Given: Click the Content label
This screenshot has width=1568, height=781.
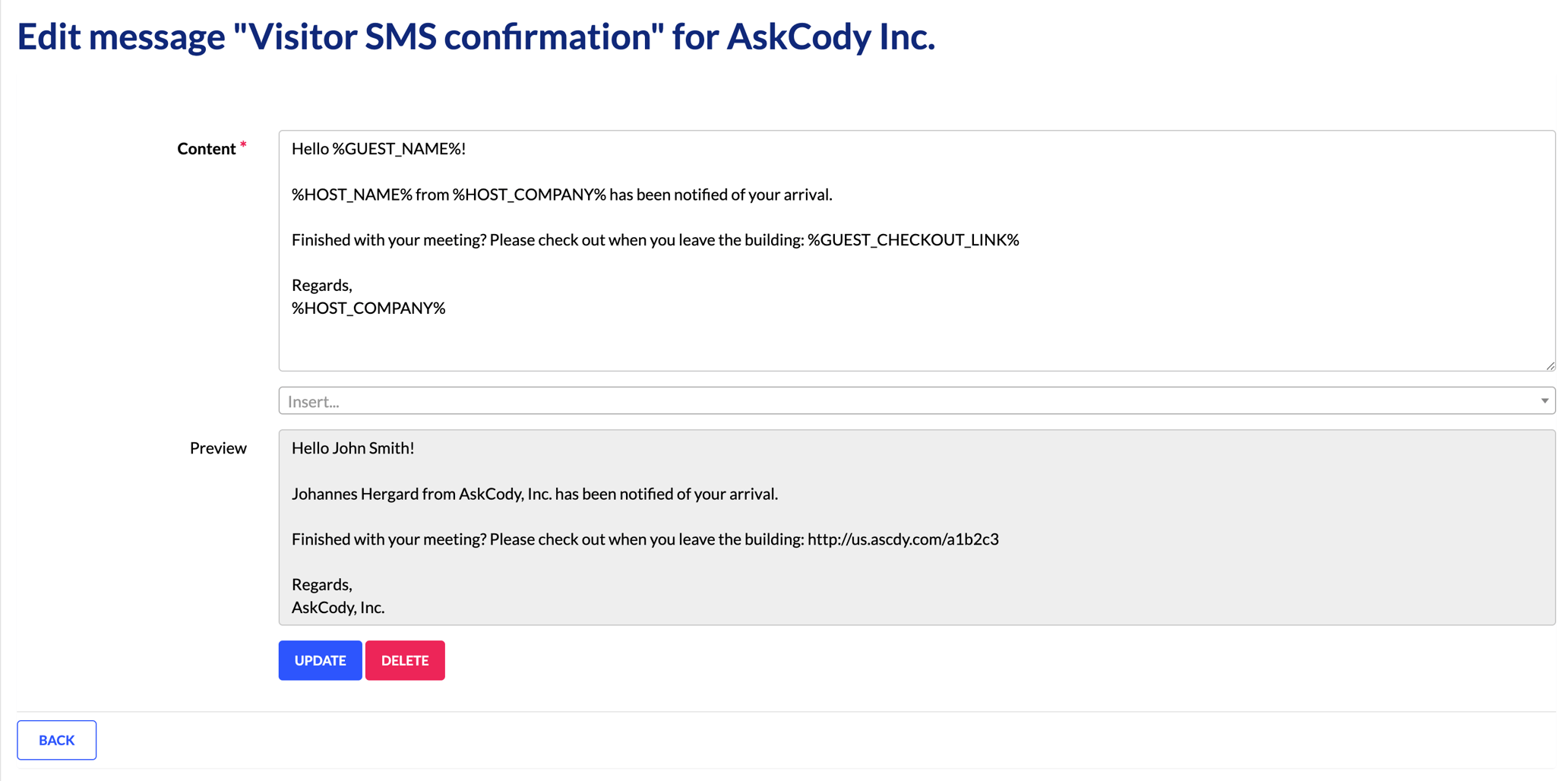Looking at the screenshot, I should tap(207, 148).
